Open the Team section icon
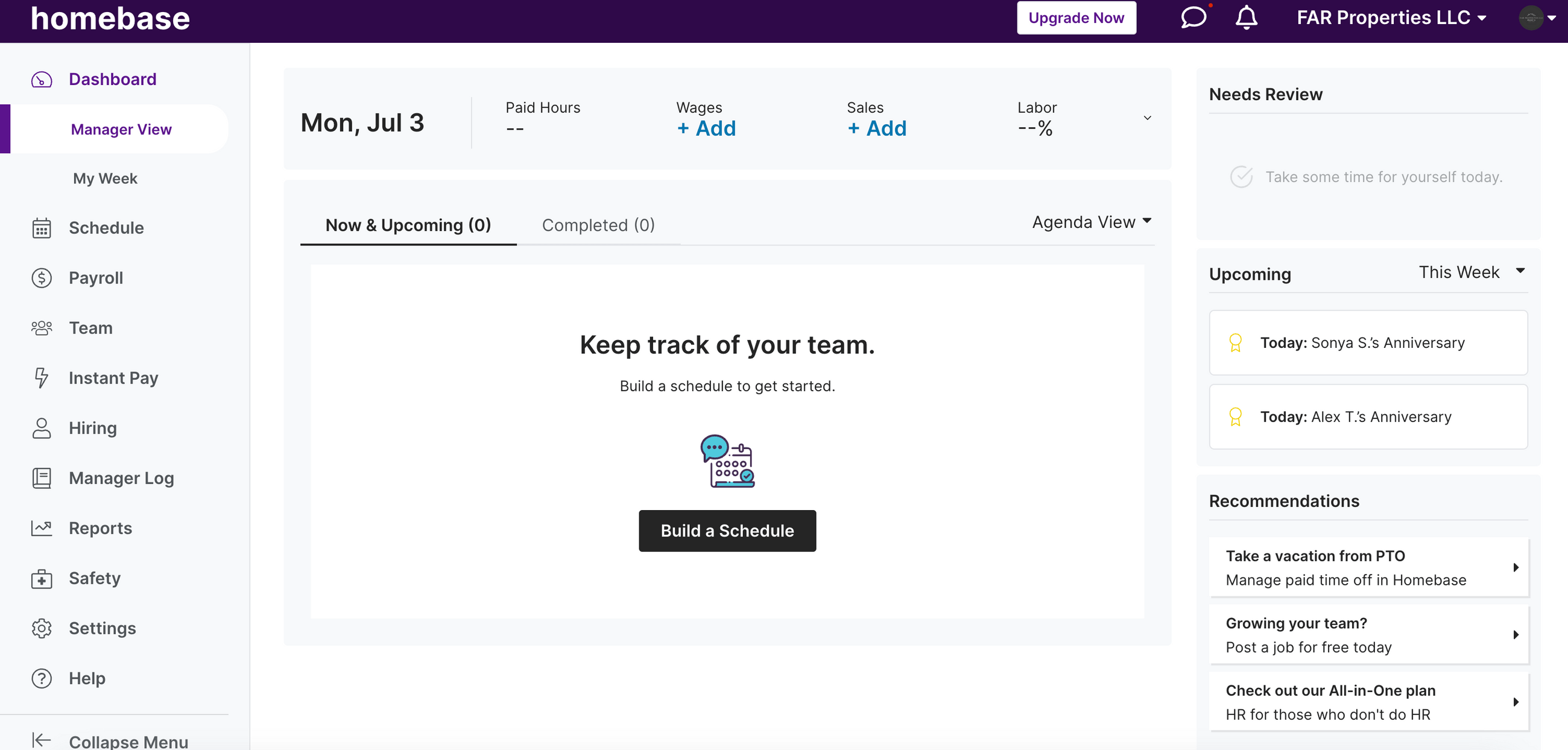 click(41, 328)
